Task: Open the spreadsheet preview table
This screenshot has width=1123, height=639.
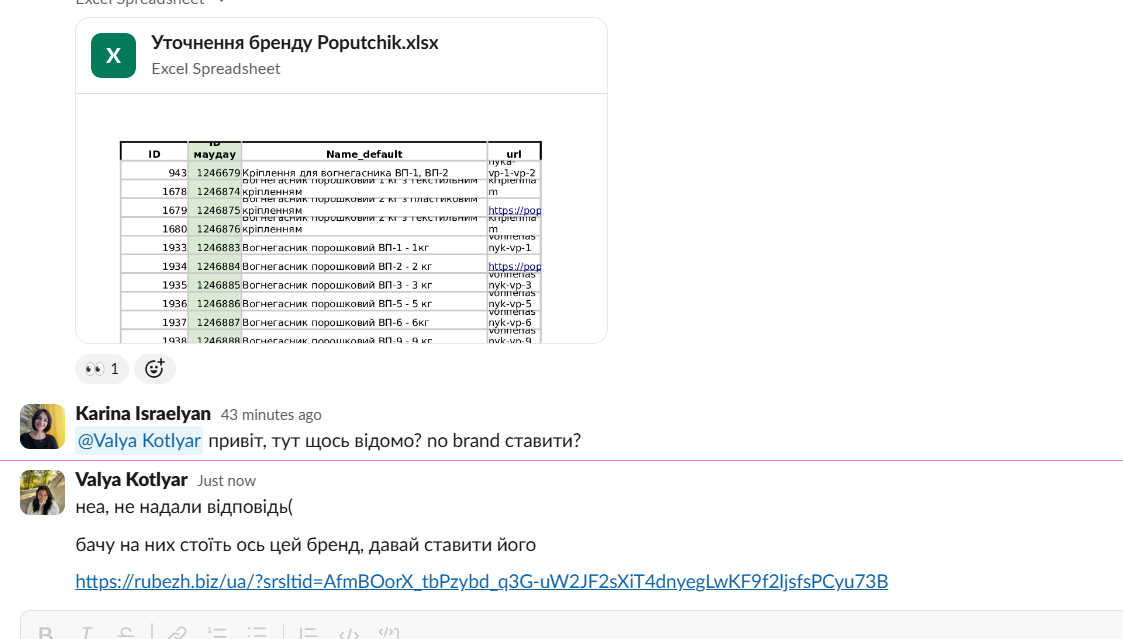Action: click(330, 242)
